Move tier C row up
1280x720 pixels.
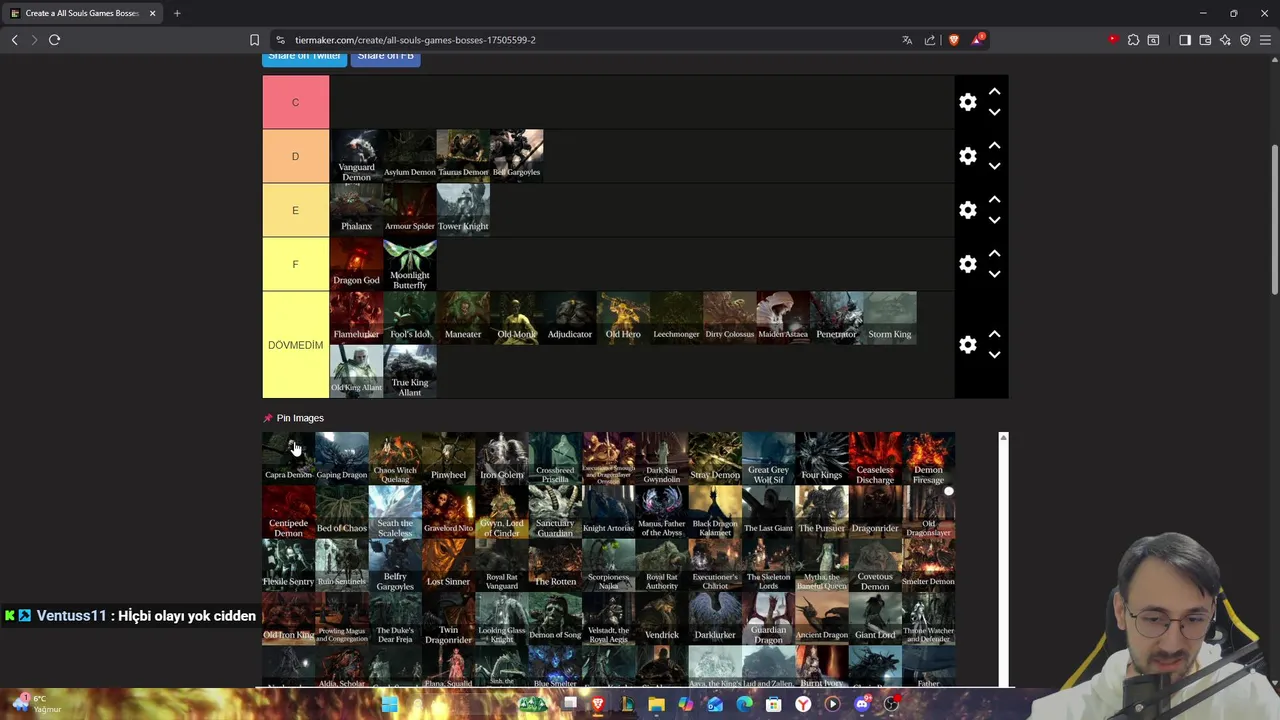point(994,91)
